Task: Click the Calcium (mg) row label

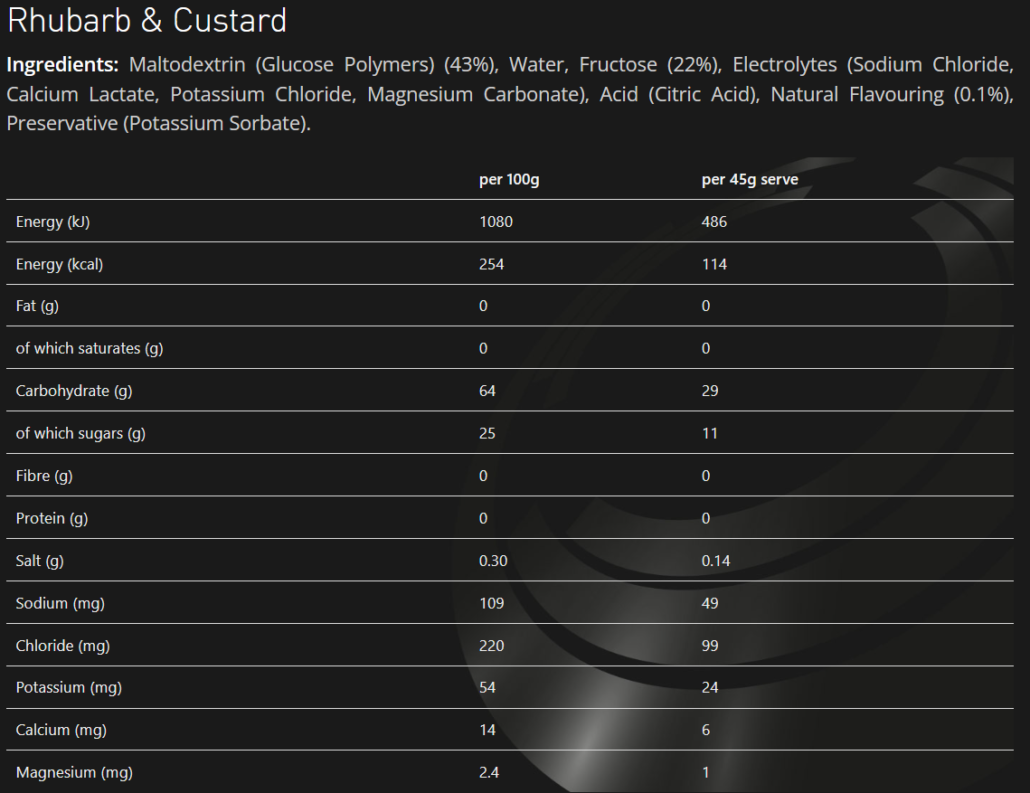Action: pyautogui.click(x=61, y=730)
